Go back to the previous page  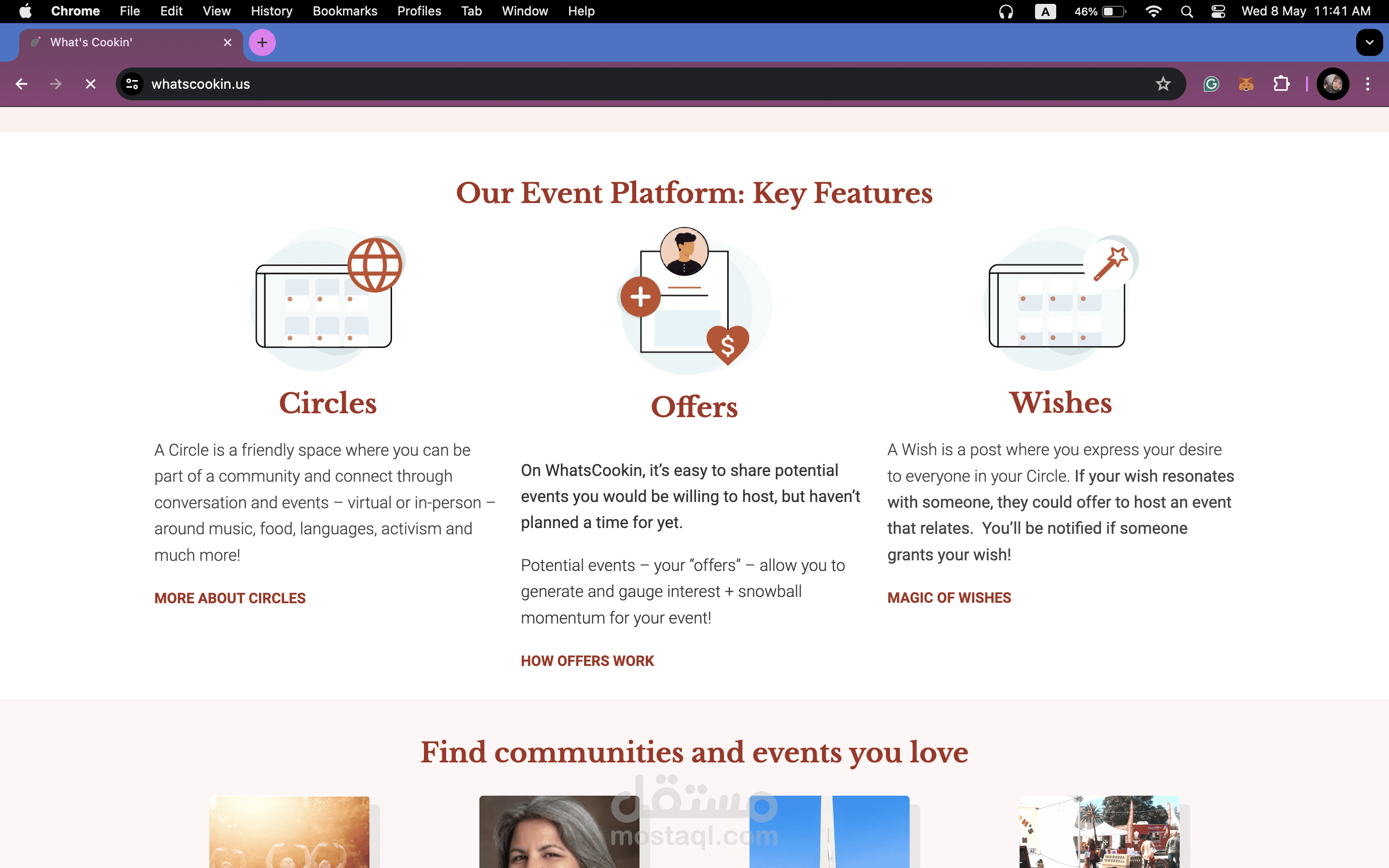(21, 84)
